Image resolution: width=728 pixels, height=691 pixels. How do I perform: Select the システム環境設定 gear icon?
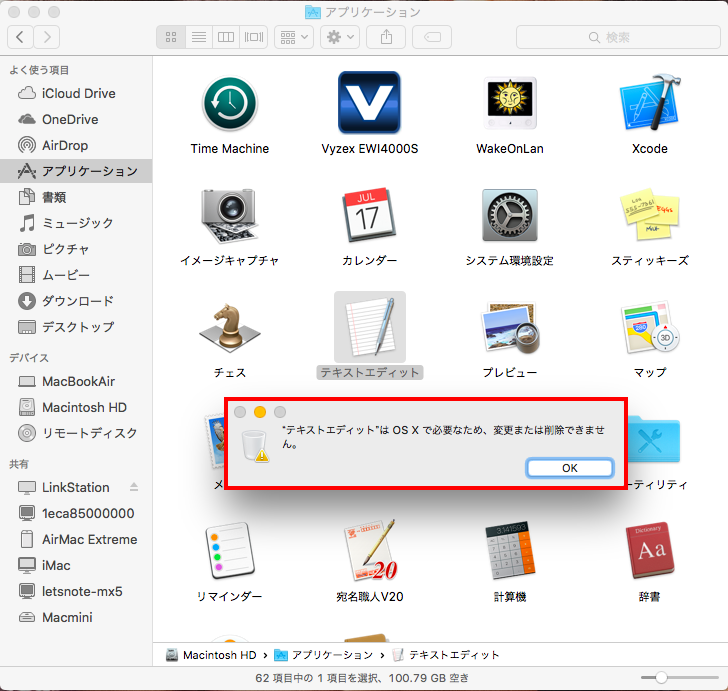coord(510,215)
